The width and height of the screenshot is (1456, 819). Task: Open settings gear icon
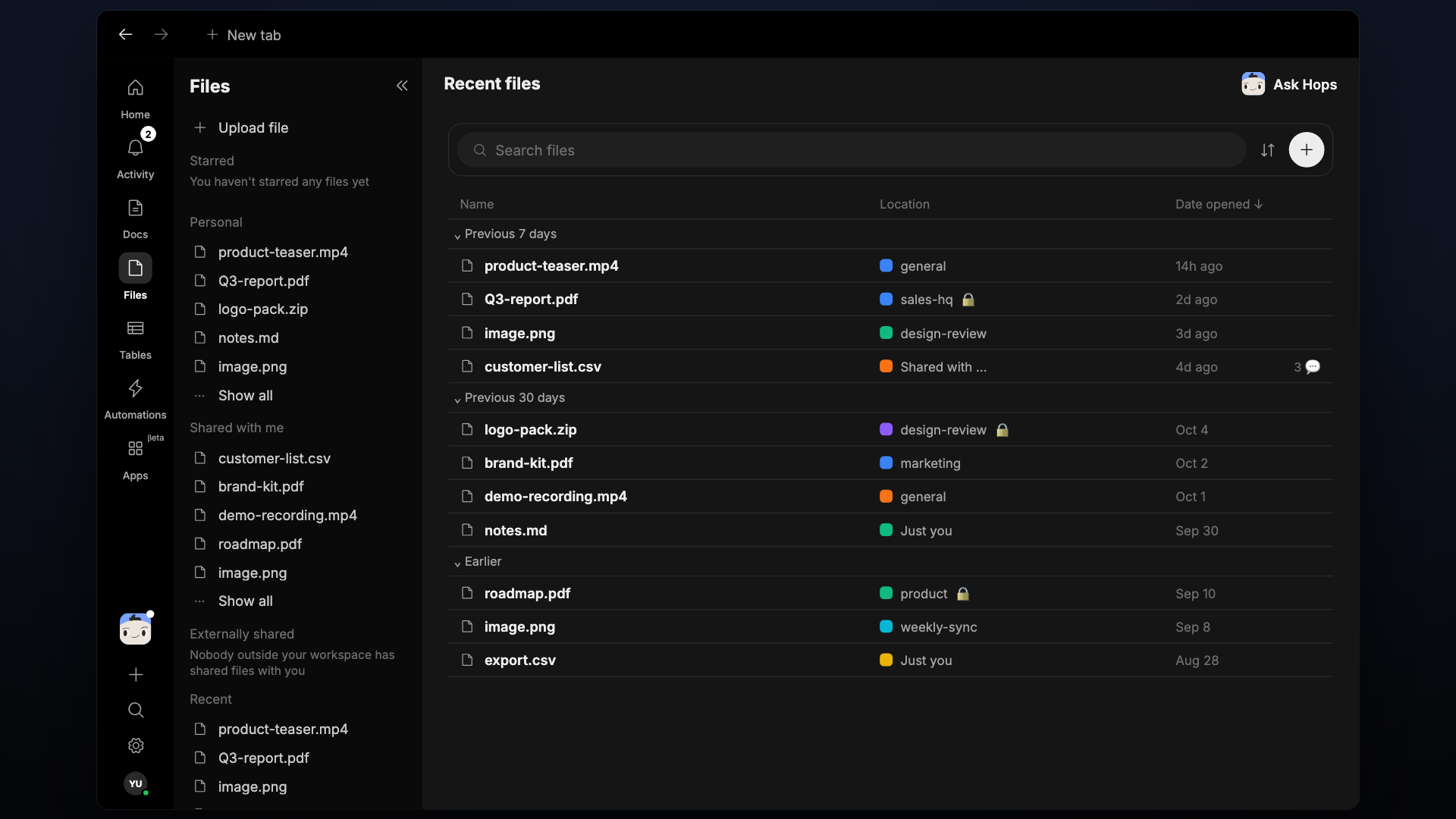click(136, 745)
